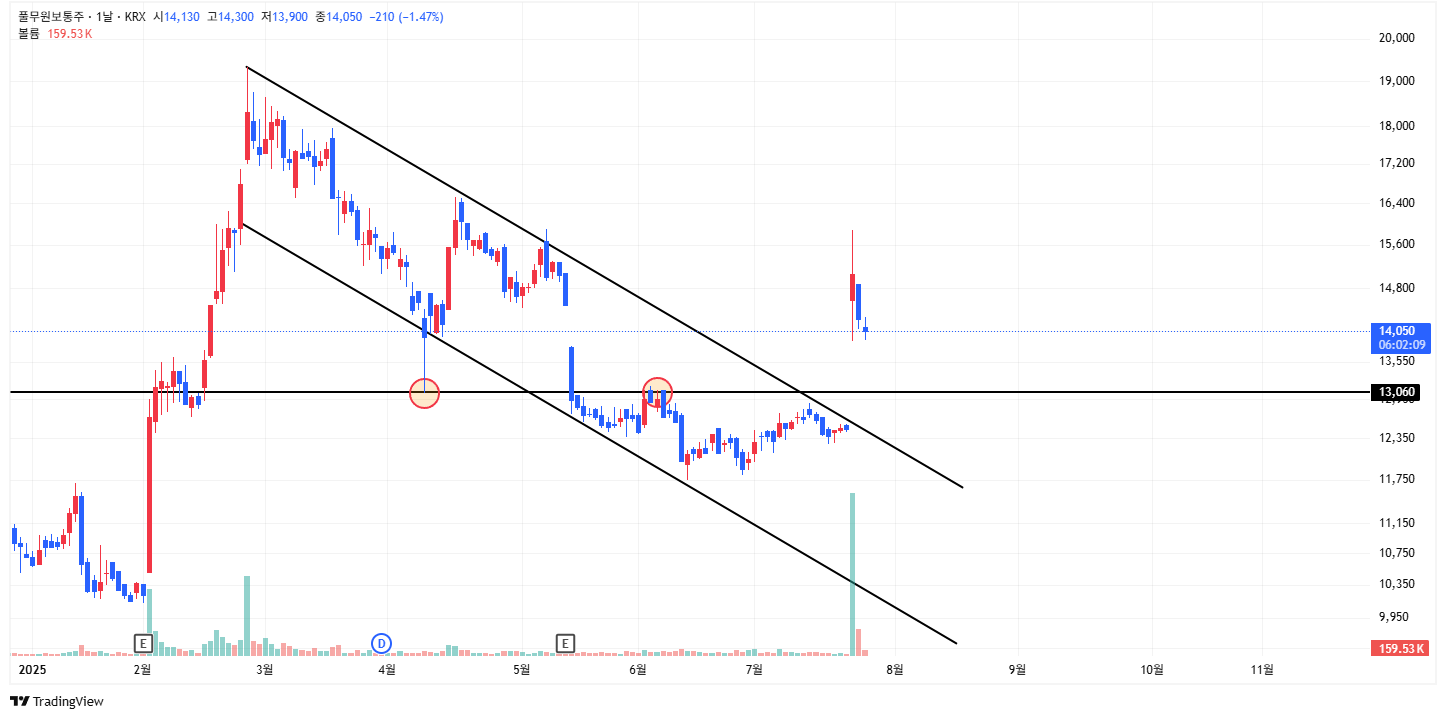Click the close value 종14,050 in the header

[339, 17]
